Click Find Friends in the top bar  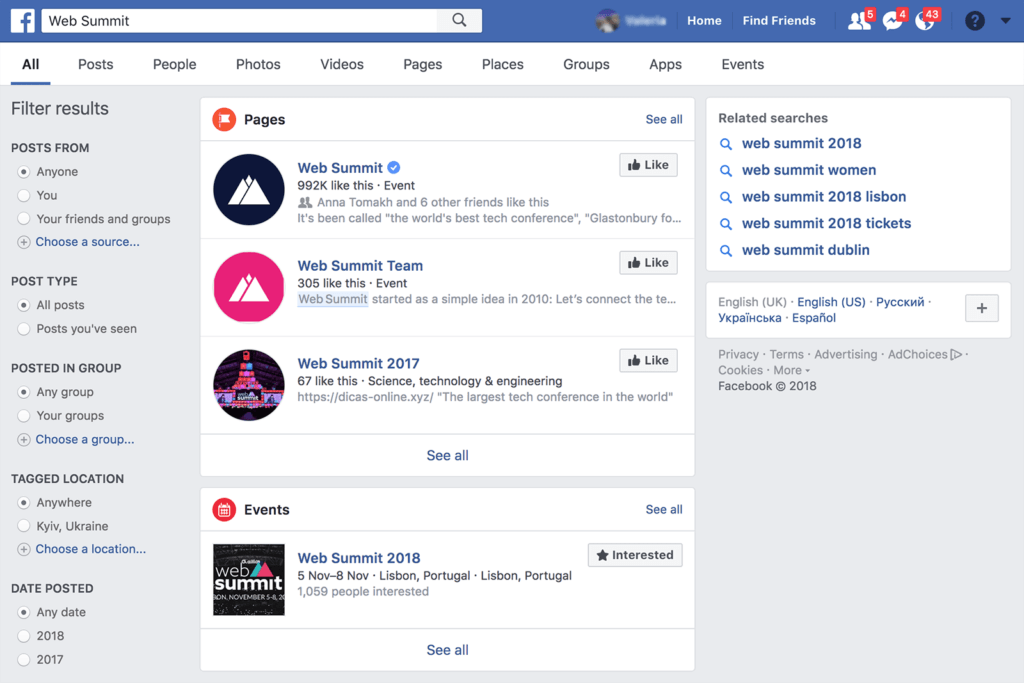778,21
